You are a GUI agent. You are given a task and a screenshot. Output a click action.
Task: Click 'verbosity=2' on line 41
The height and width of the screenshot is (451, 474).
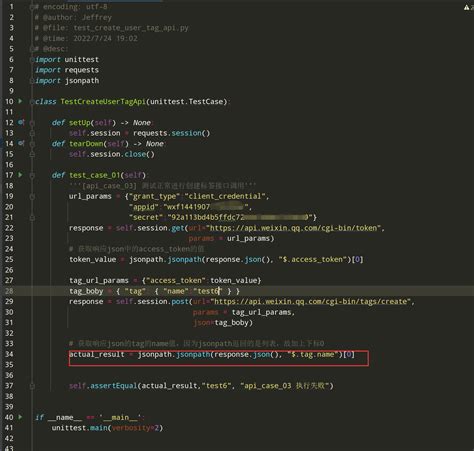[x=135, y=428]
